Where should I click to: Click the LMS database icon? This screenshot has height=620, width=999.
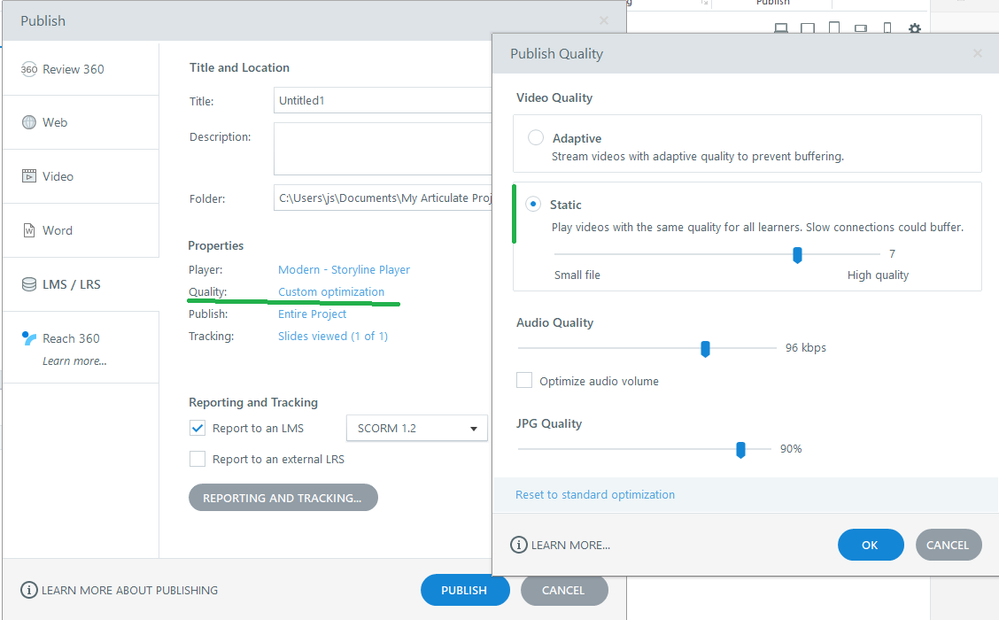(x=29, y=284)
